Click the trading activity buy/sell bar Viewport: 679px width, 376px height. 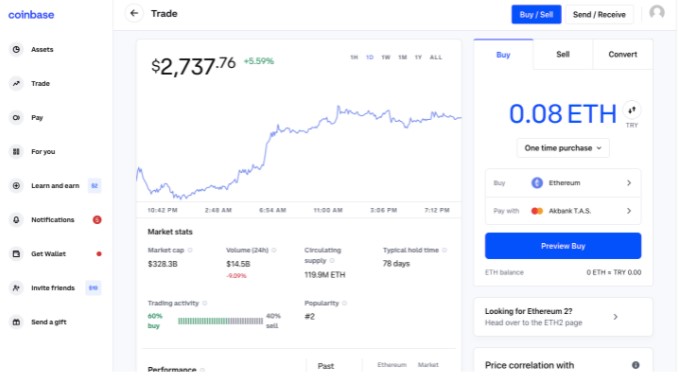tap(220, 321)
